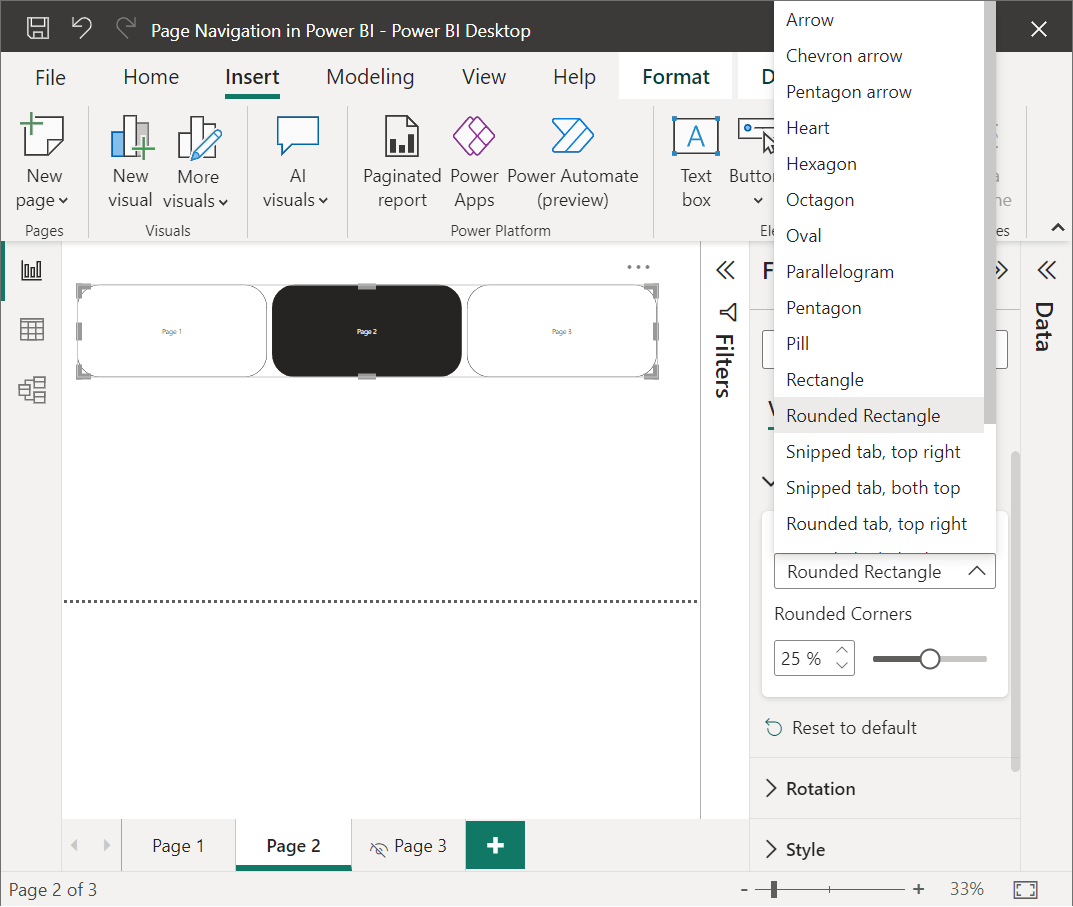Choose Hexagon from the shape list
The width and height of the screenshot is (1073, 907).
pos(819,163)
